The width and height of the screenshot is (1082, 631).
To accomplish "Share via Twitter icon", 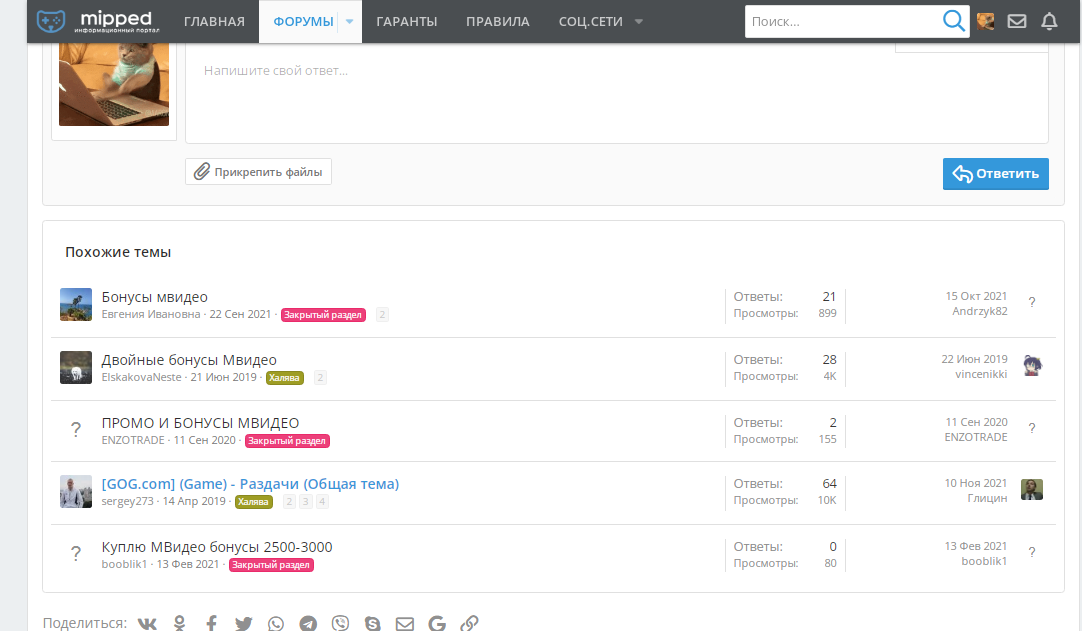I will coord(244,623).
